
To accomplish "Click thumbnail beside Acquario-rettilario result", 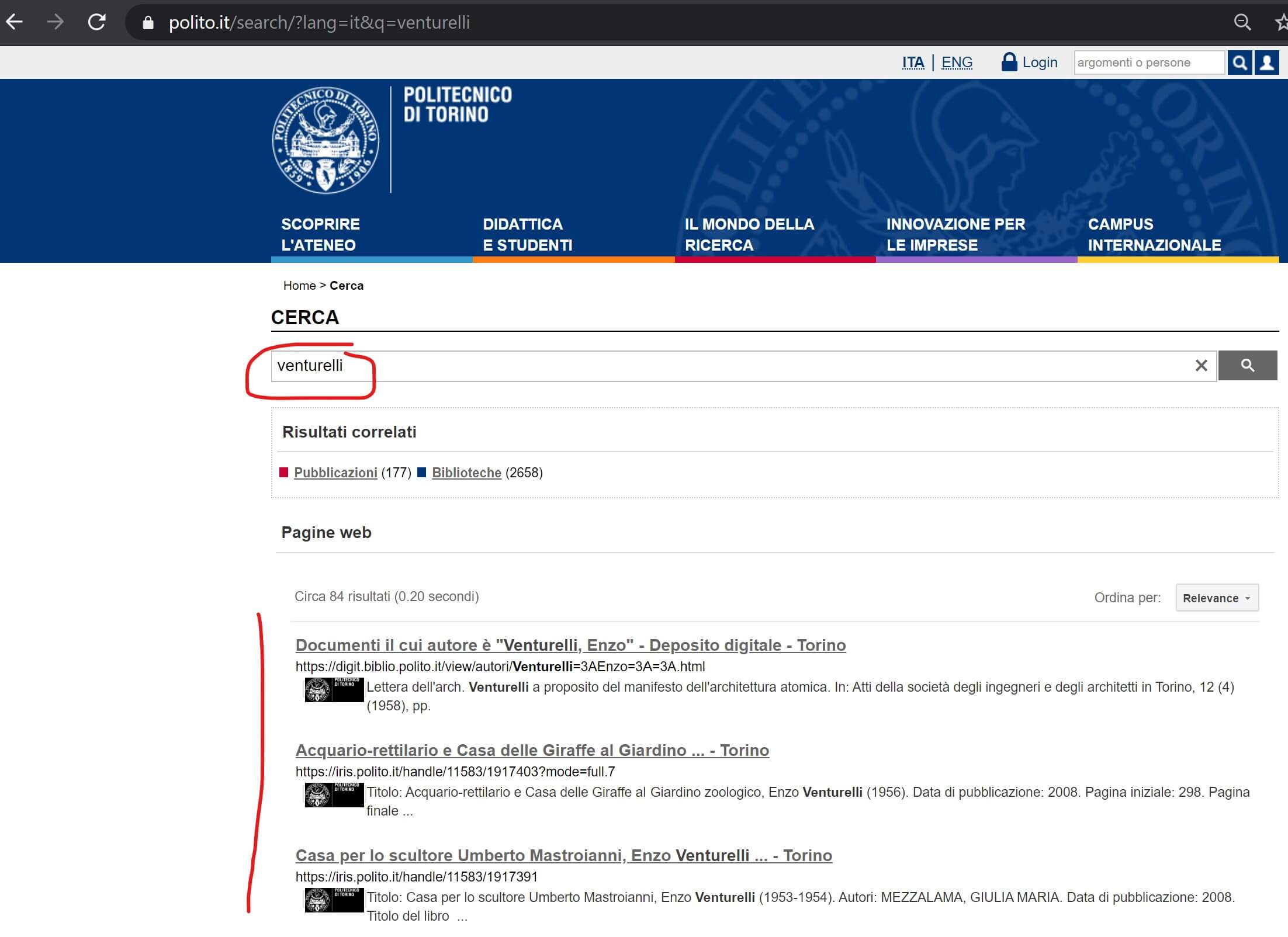I will 334,794.
